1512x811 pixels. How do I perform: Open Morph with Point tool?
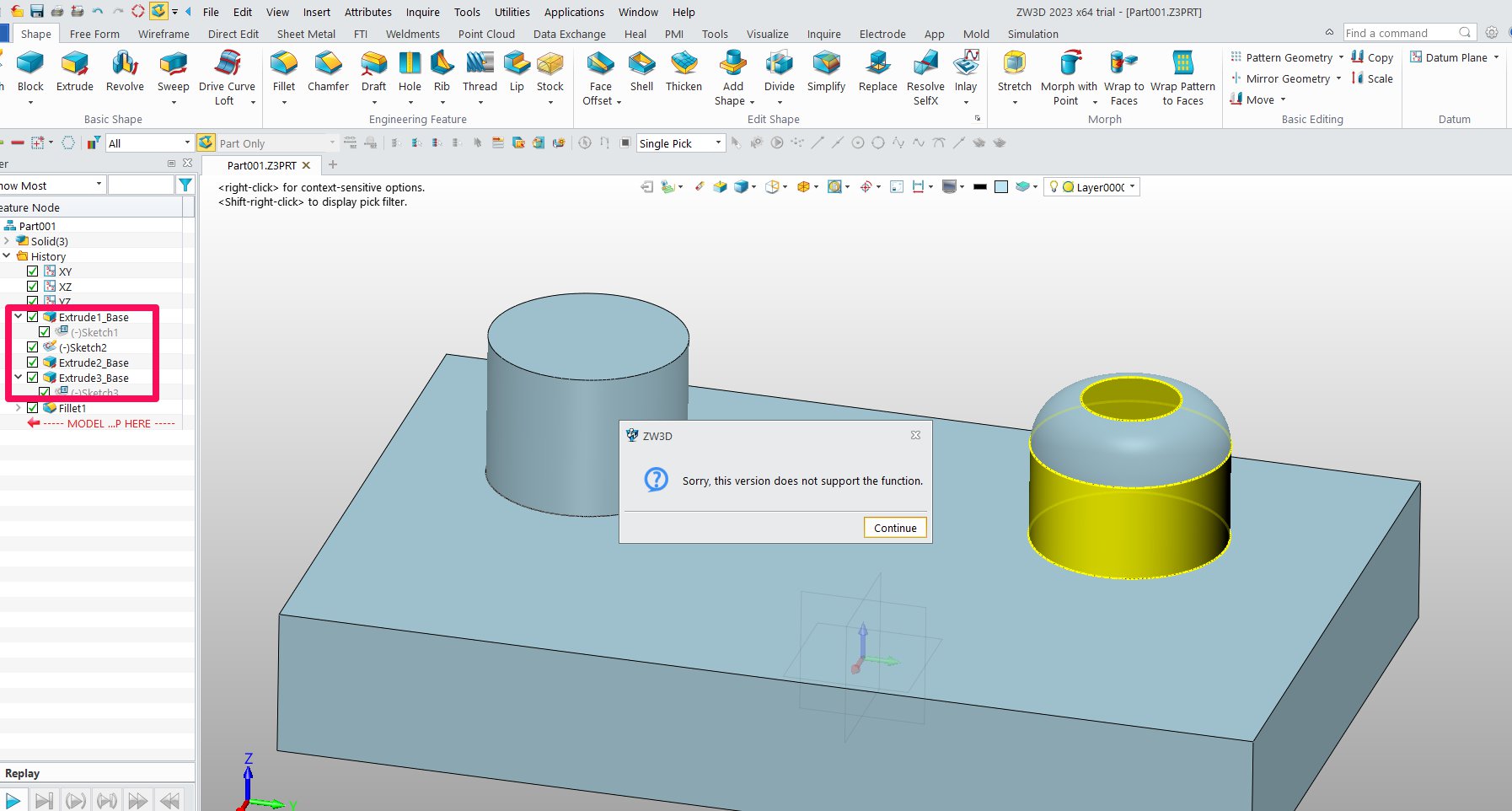[1069, 78]
